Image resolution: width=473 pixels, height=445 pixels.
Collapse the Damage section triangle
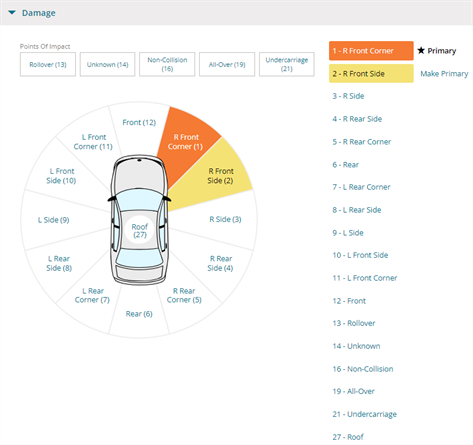(12, 13)
